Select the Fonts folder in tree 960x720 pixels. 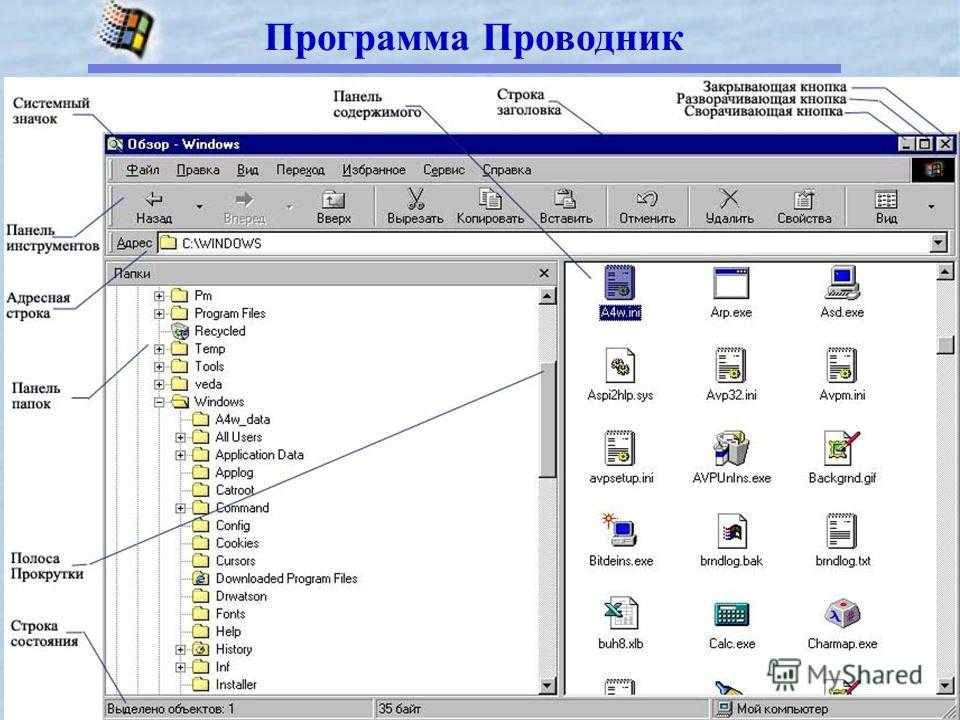[219, 614]
